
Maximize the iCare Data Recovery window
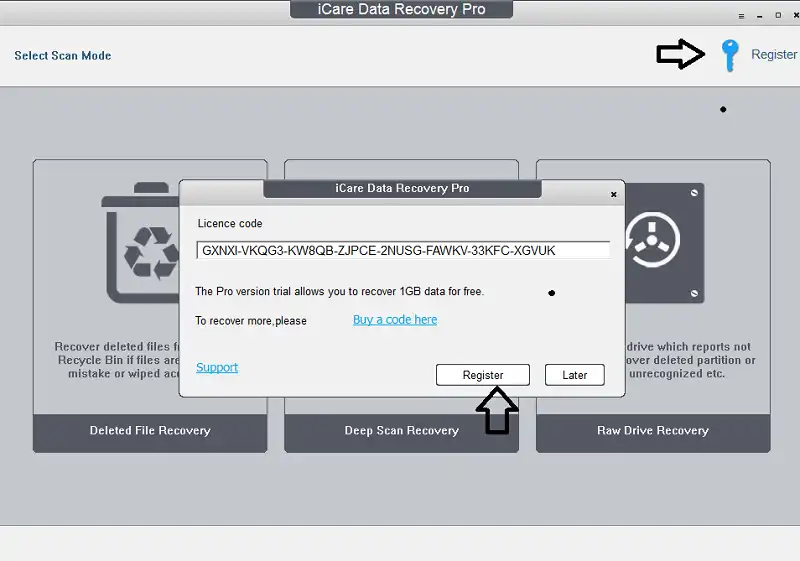pos(778,16)
